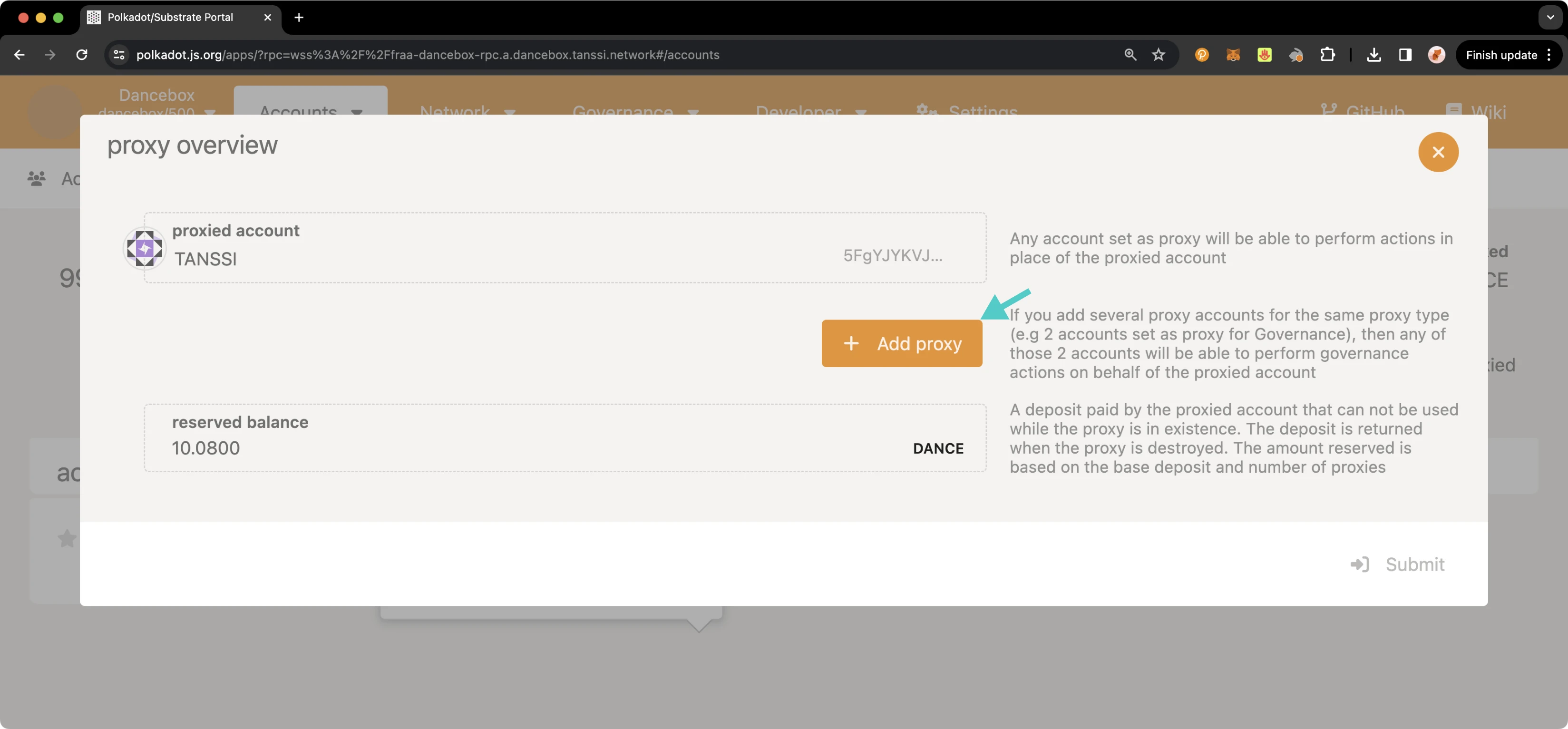Open browser Downloads

point(1373,55)
